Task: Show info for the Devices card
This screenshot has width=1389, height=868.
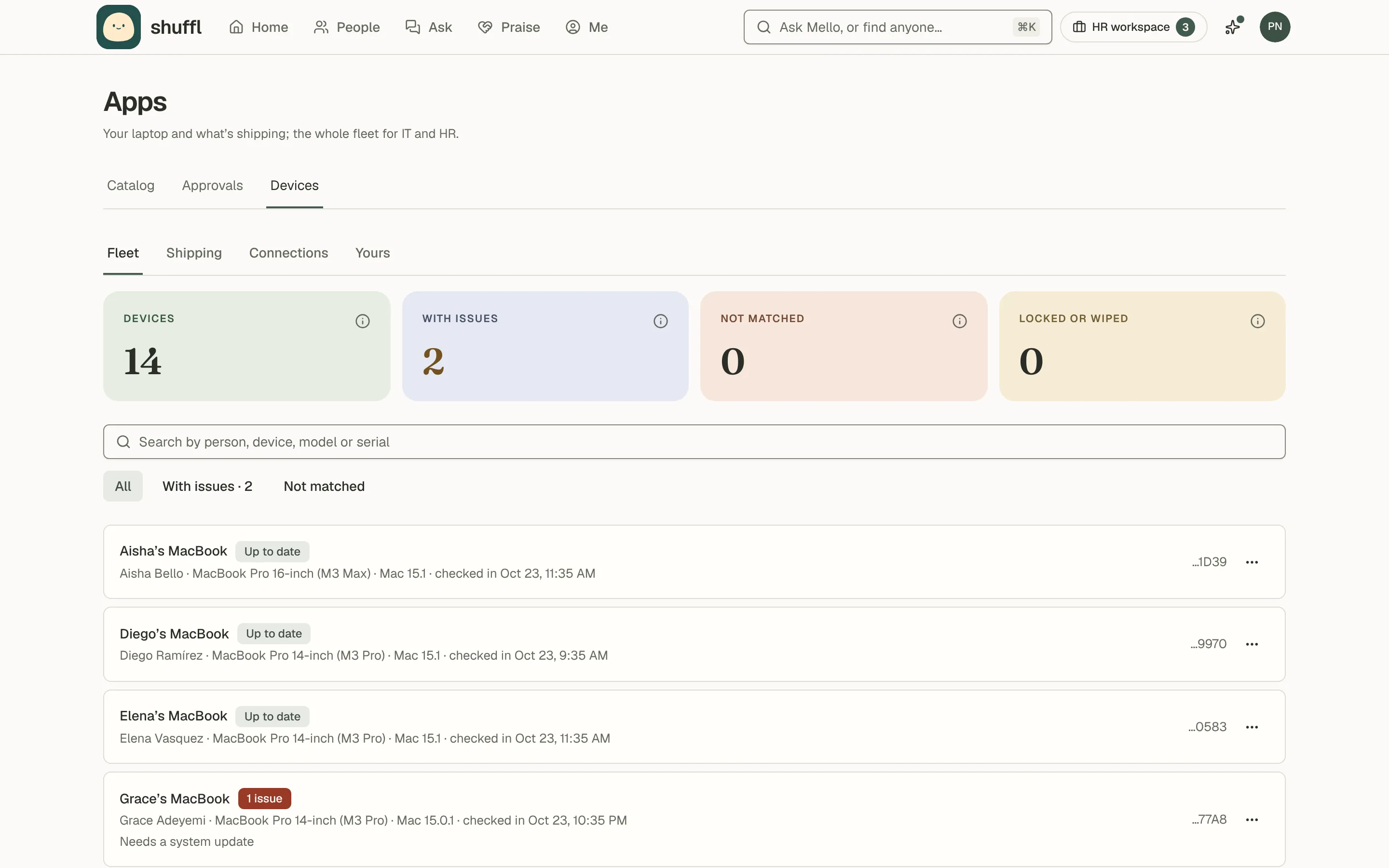Action: [x=362, y=321]
